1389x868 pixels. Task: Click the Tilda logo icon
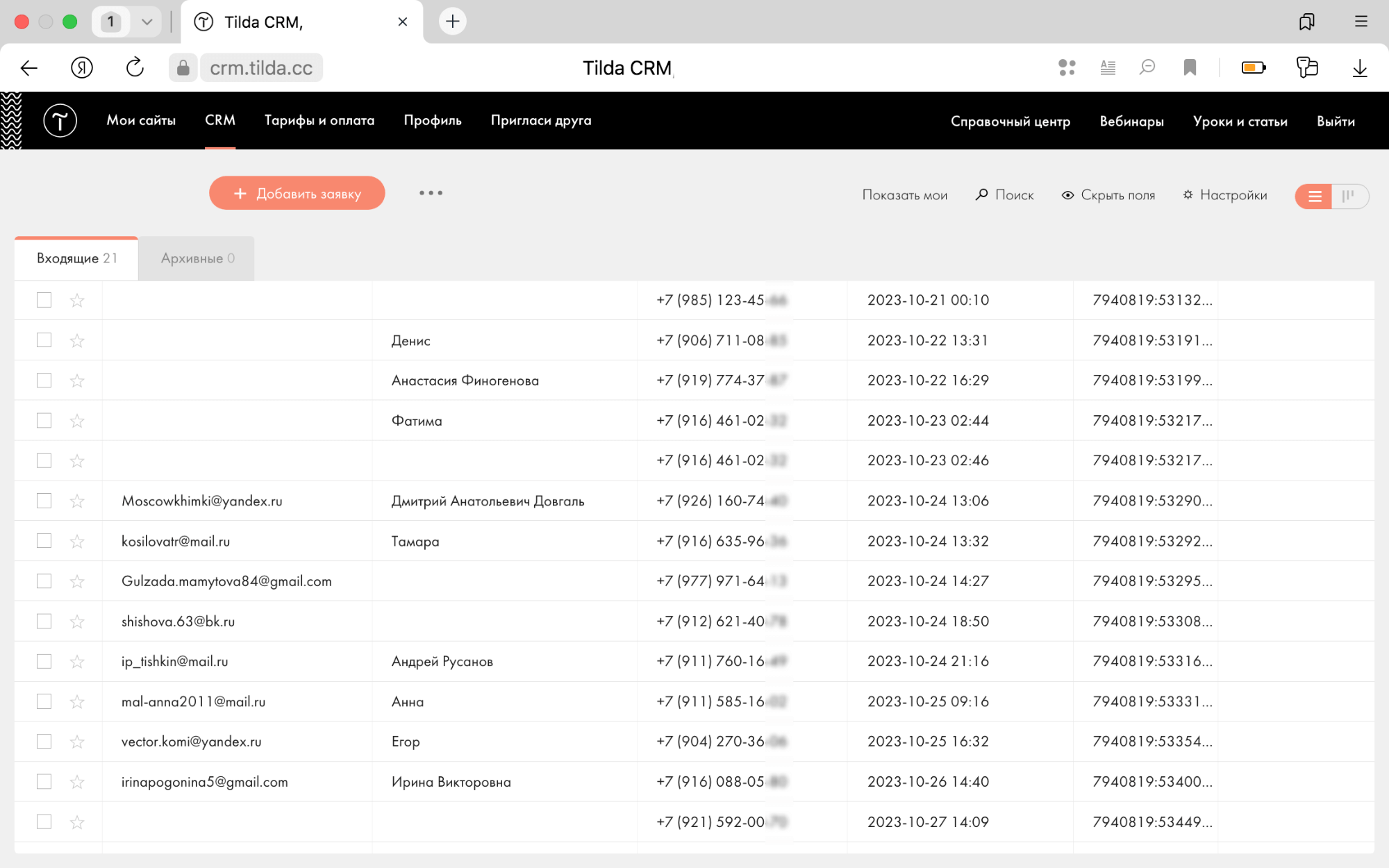coord(60,121)
